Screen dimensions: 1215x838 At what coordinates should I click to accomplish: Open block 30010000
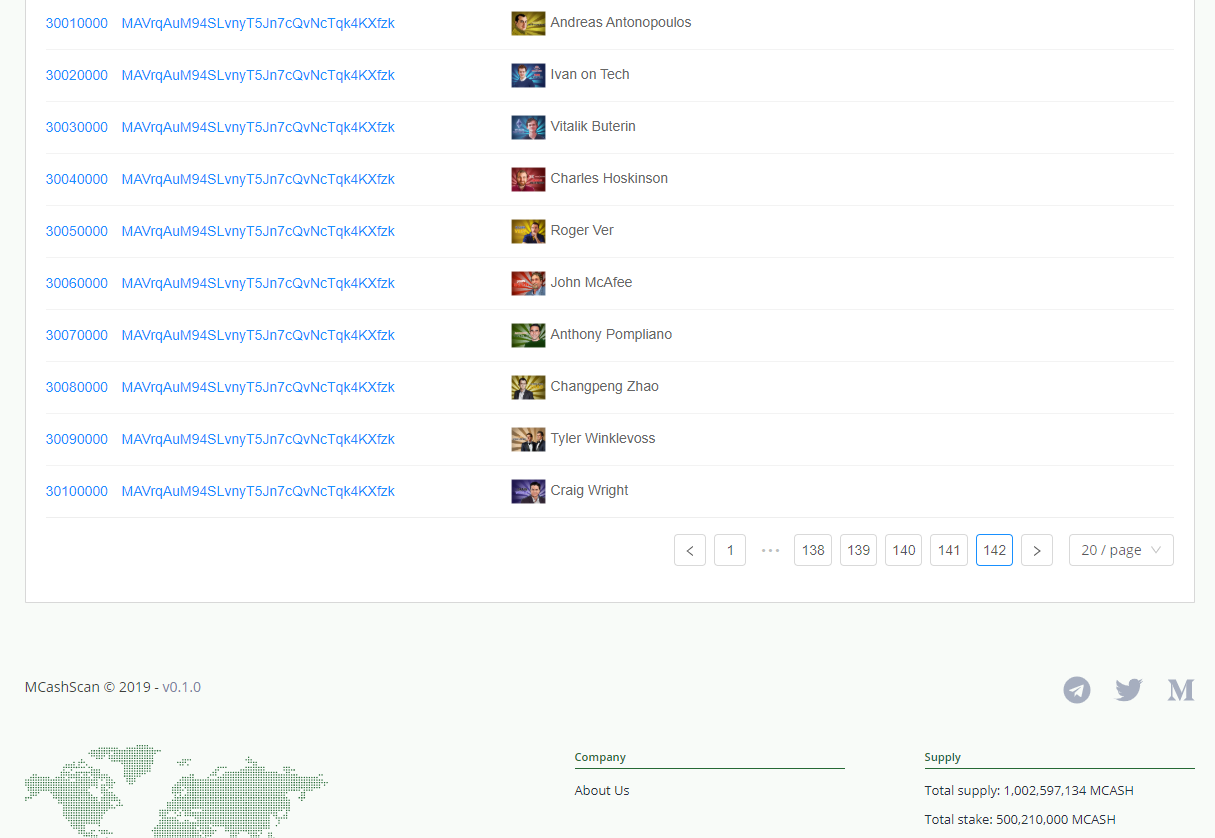(77, 23)
